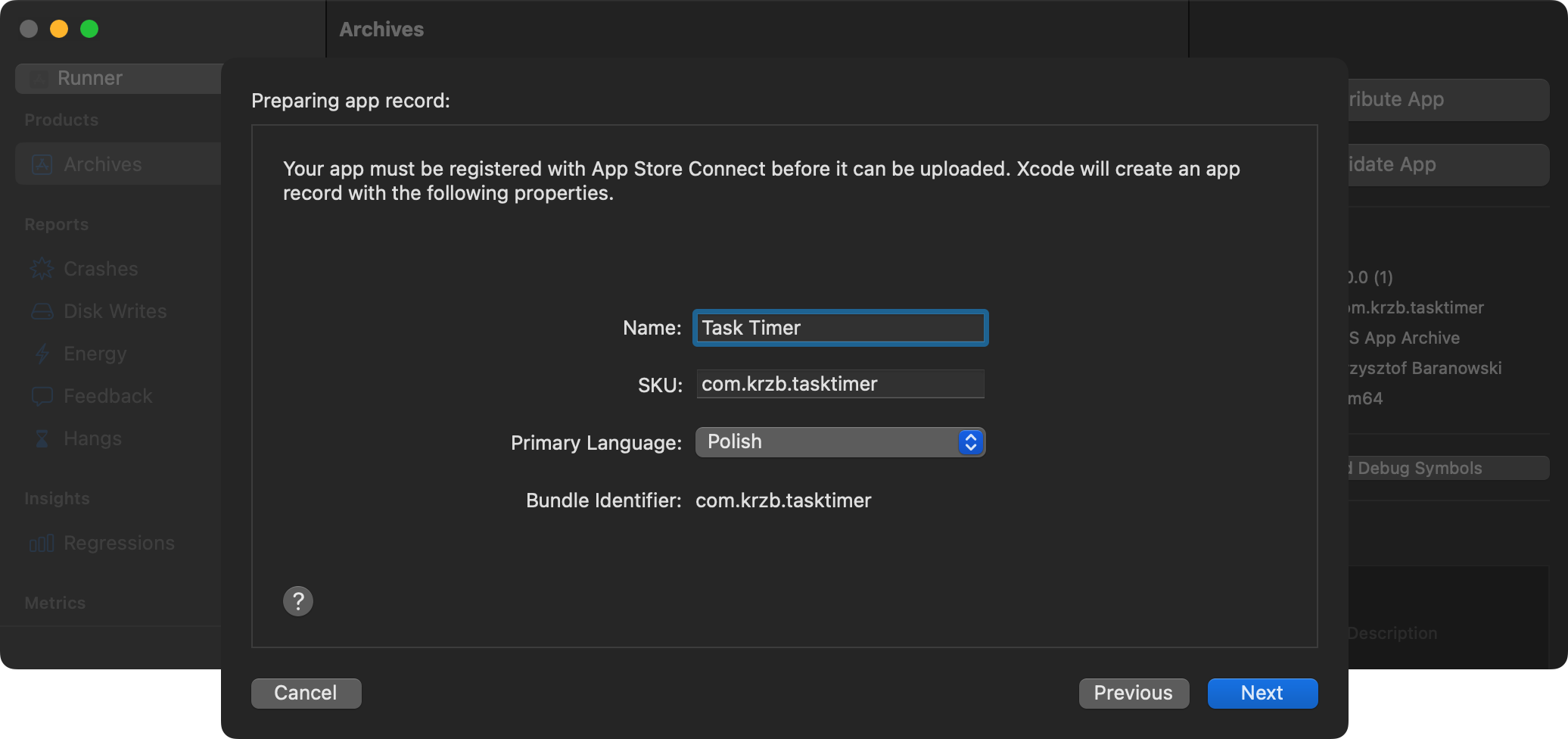This screenshot has width=1568, height=739.
Task: Open Disk Writes report
Action: tap(115, 311)
